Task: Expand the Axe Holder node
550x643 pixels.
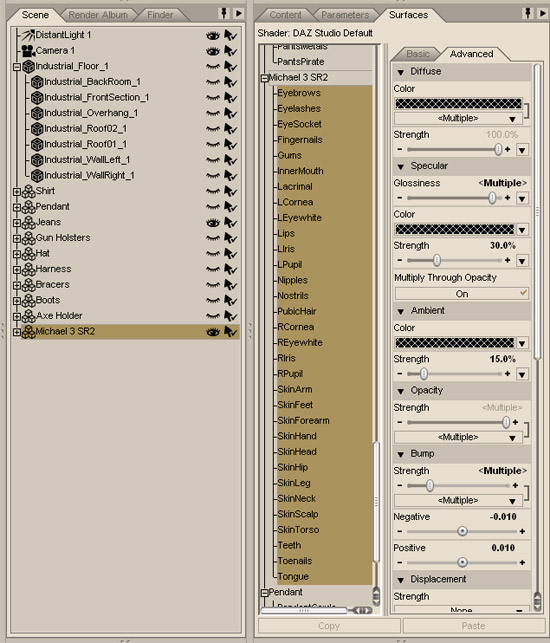Action: click(17, 317)
